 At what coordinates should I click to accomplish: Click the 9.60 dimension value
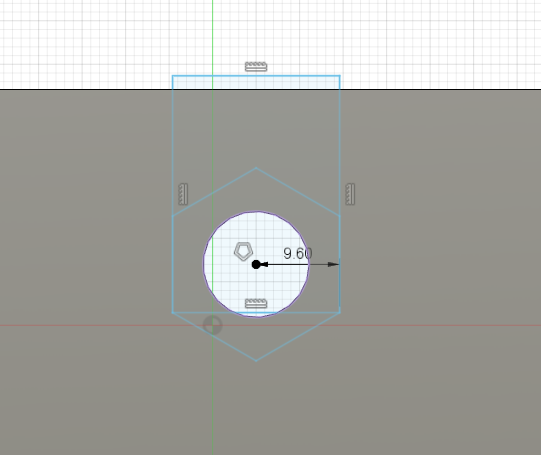pos(298,254)
